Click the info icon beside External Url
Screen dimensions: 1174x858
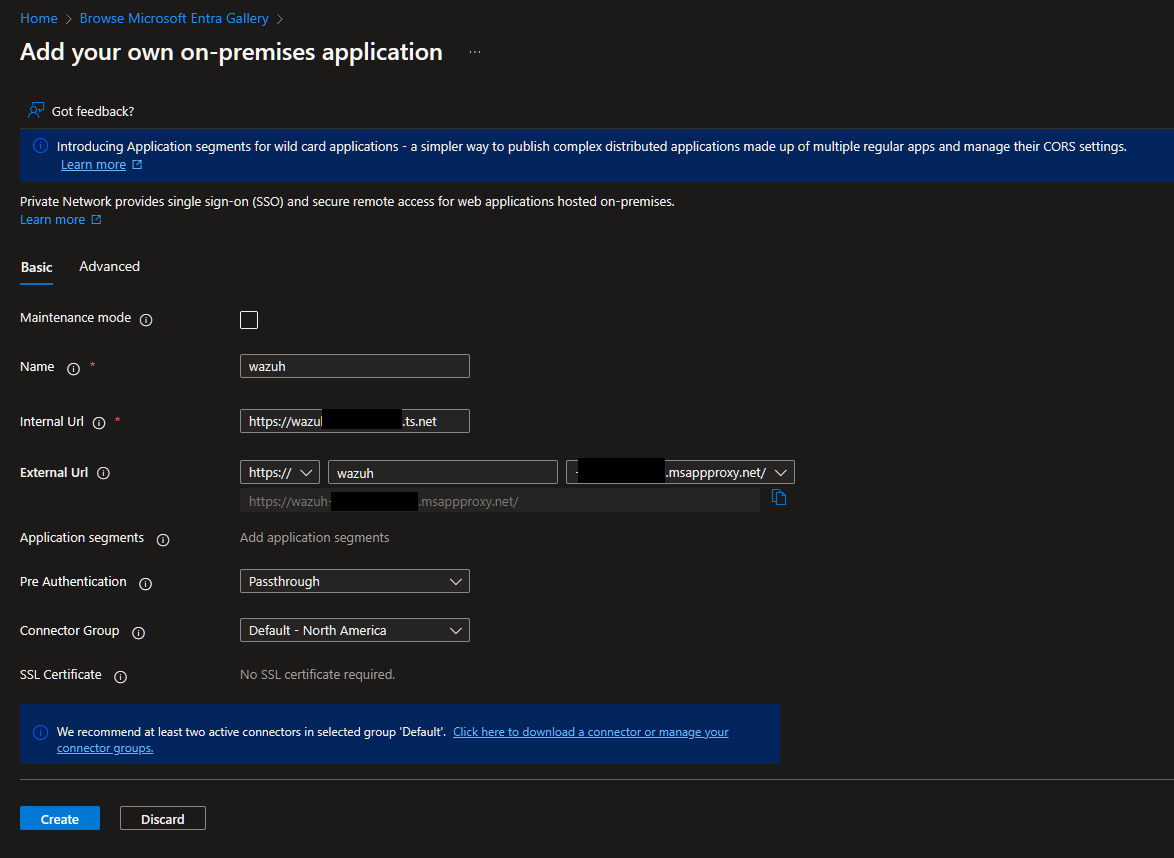(103, 473)
